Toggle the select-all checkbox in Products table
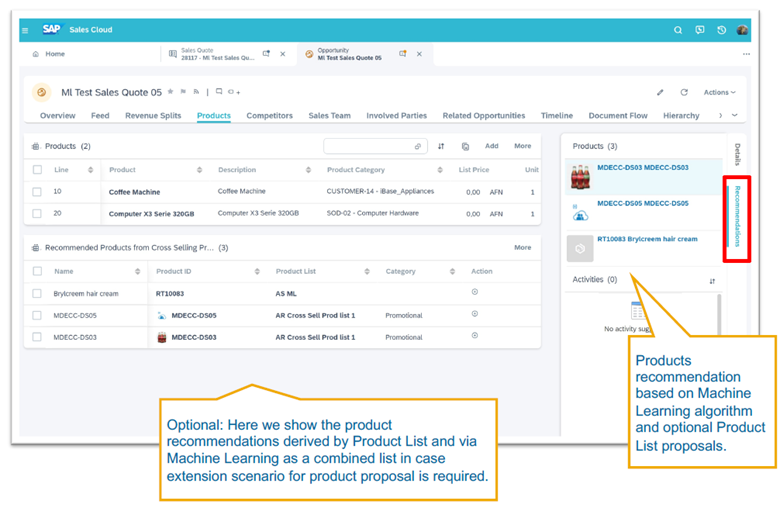Viewport: 780px width, 505px height. click(x=37, y=170)
